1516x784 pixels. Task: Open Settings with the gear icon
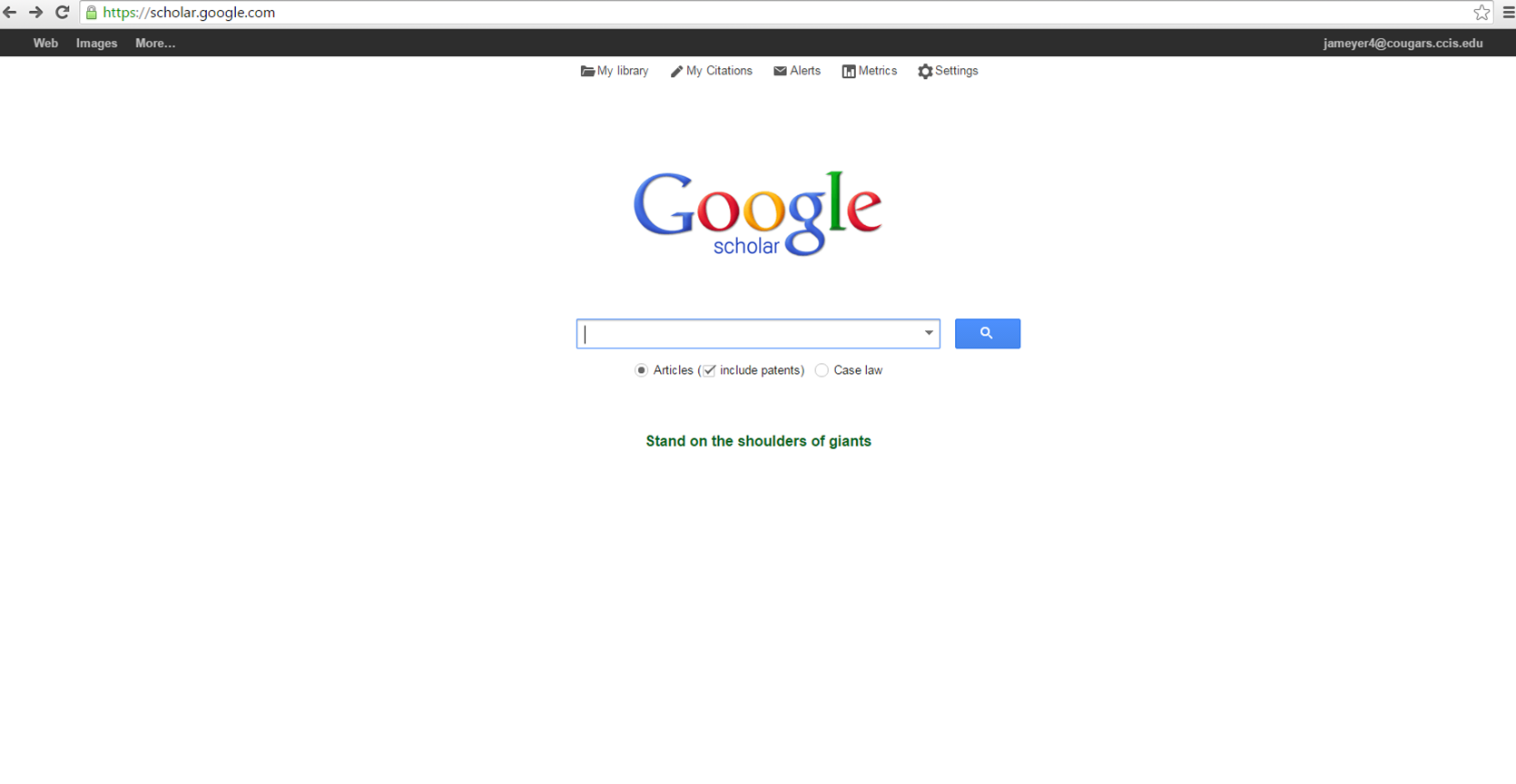tap(948, 71)
